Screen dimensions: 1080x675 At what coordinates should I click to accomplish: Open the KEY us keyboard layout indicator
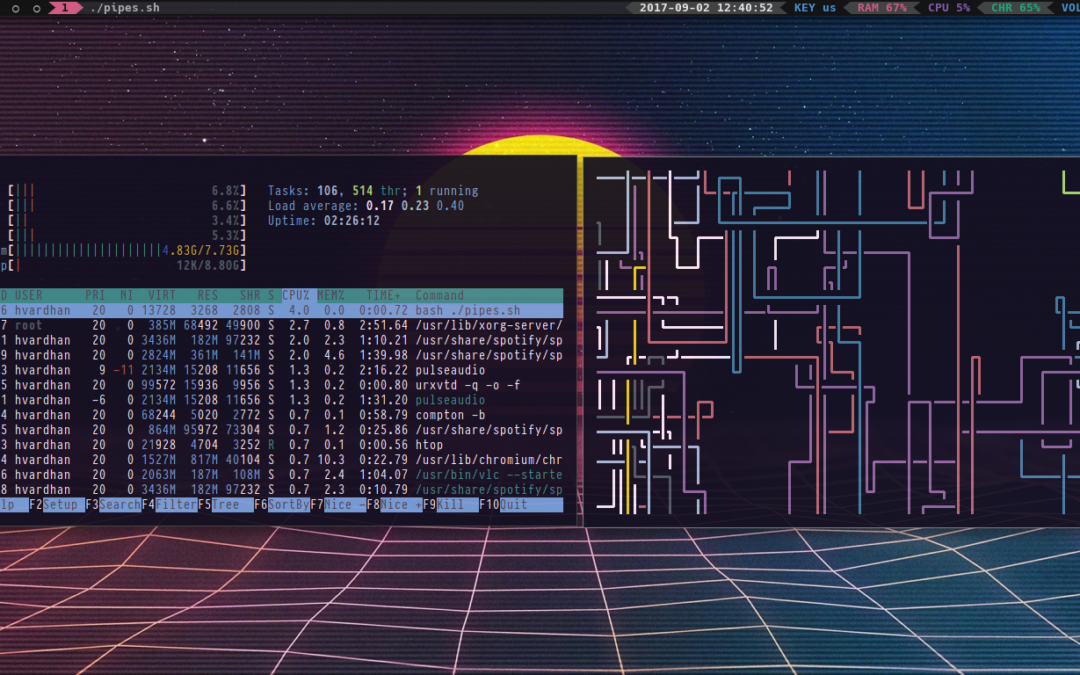[814, 8]
